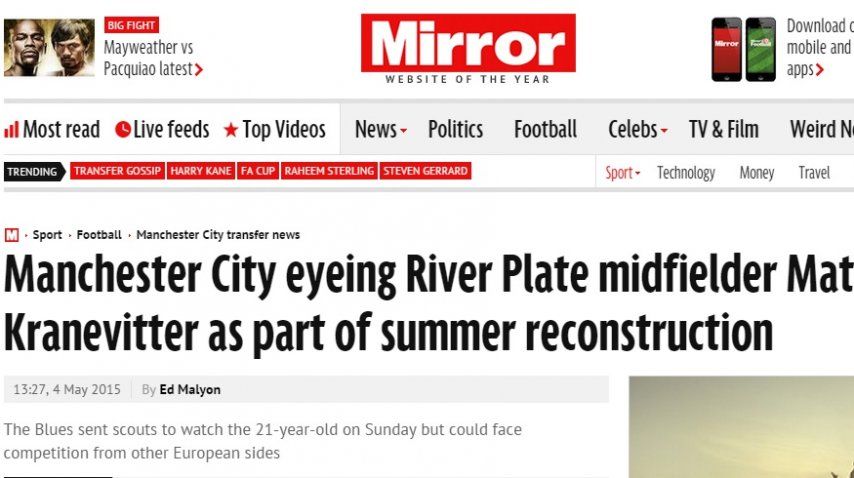Select the Transfer Gossip trending tag
Image resolution: width=854 pixels, height=478 pixels.
coord(117,171)
